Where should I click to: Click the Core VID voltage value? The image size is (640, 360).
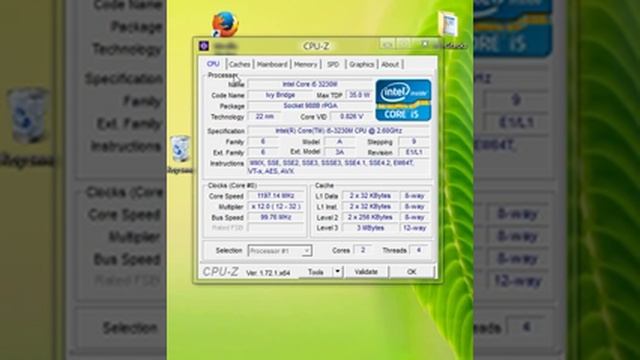(x=351, y=117)
